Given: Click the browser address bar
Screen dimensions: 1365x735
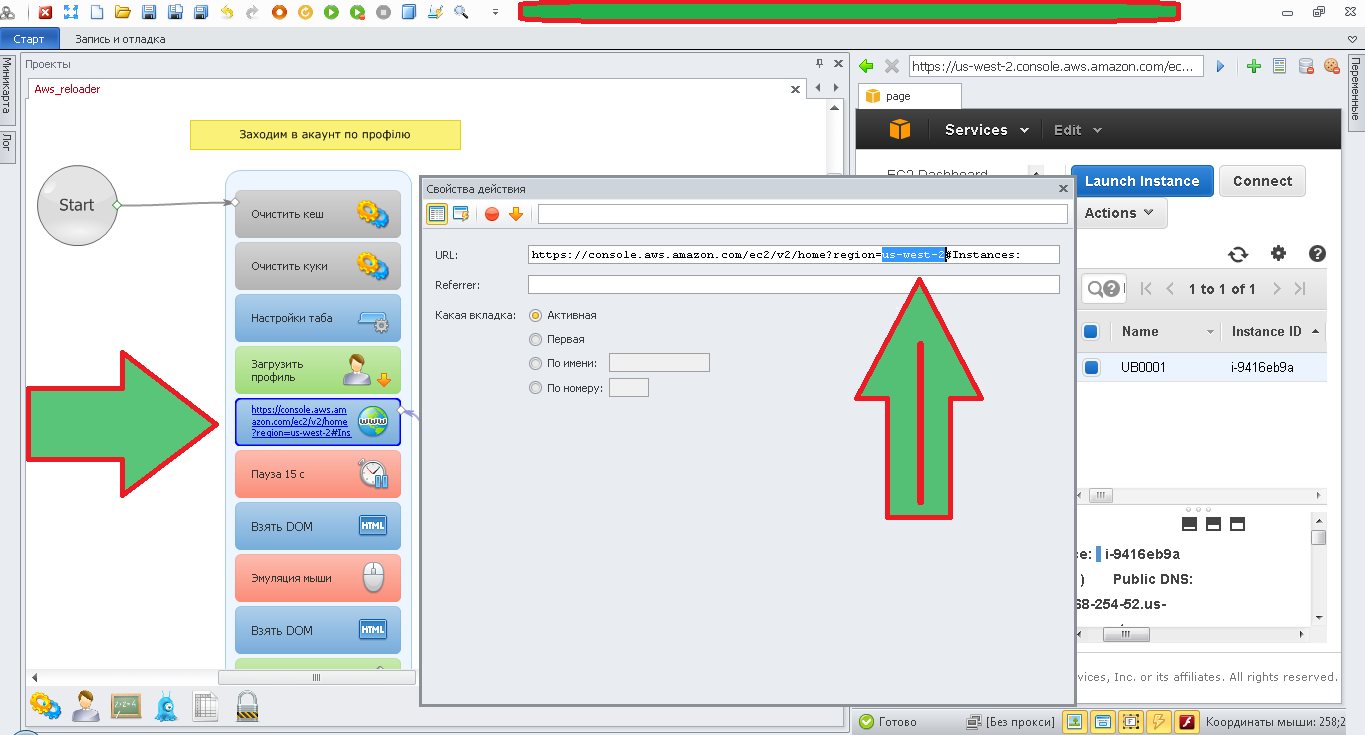Looking at the screenshot, I should 1055,66.
